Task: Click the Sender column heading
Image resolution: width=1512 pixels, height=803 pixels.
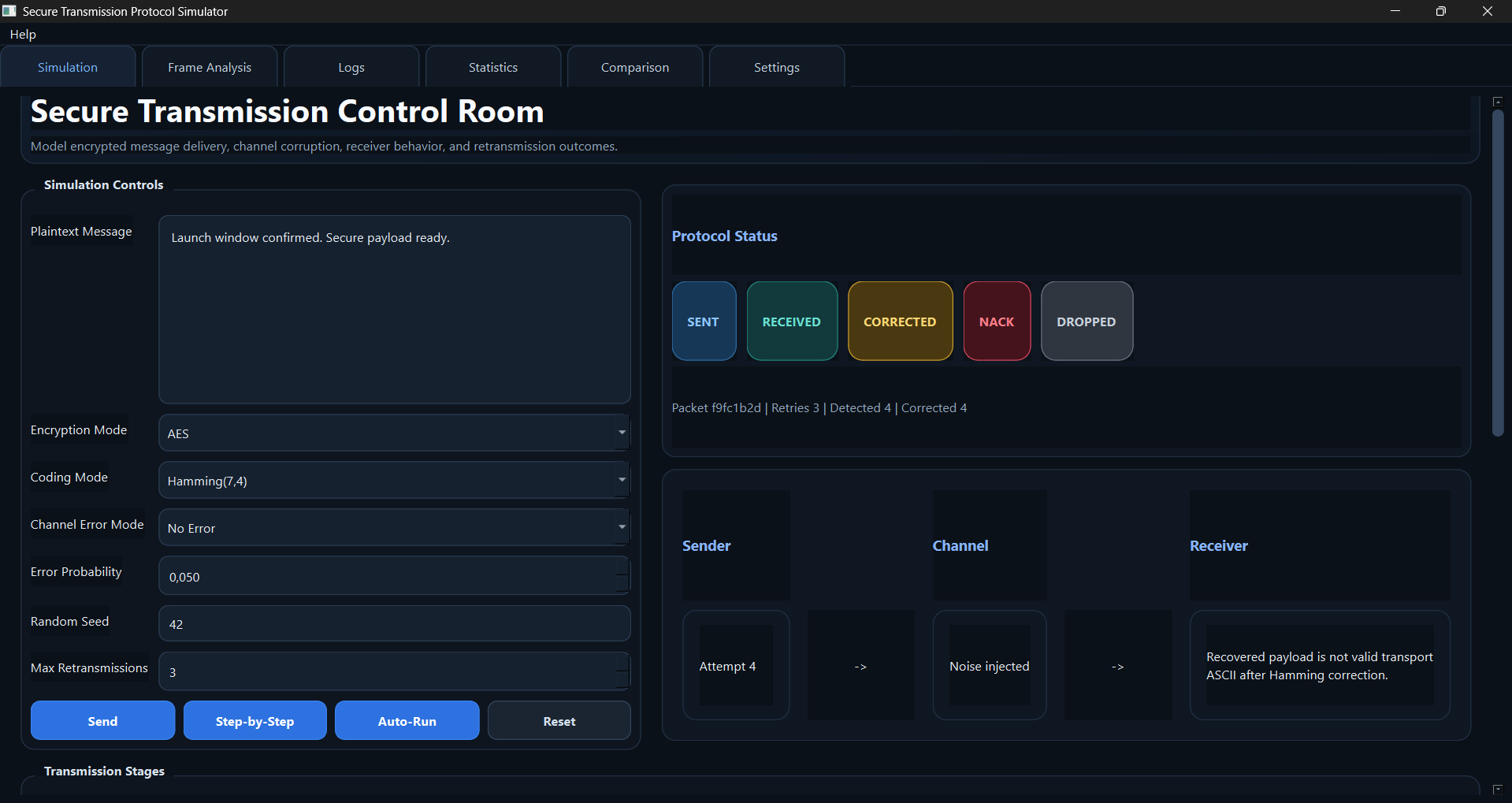Action: [x=707, y=545]
